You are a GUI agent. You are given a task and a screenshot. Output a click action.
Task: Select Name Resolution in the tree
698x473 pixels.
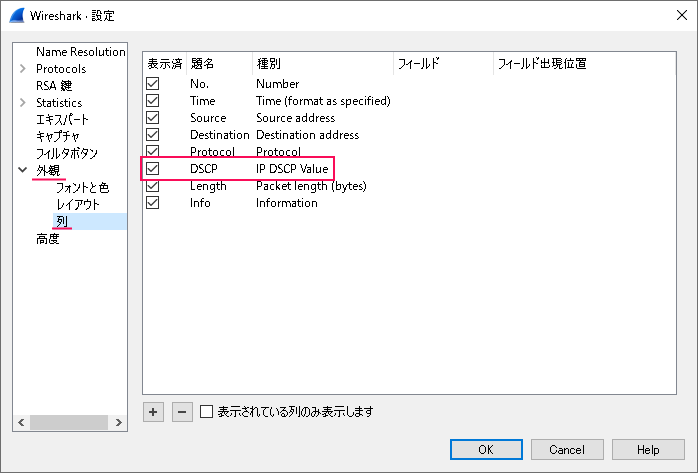coord(81,52)
